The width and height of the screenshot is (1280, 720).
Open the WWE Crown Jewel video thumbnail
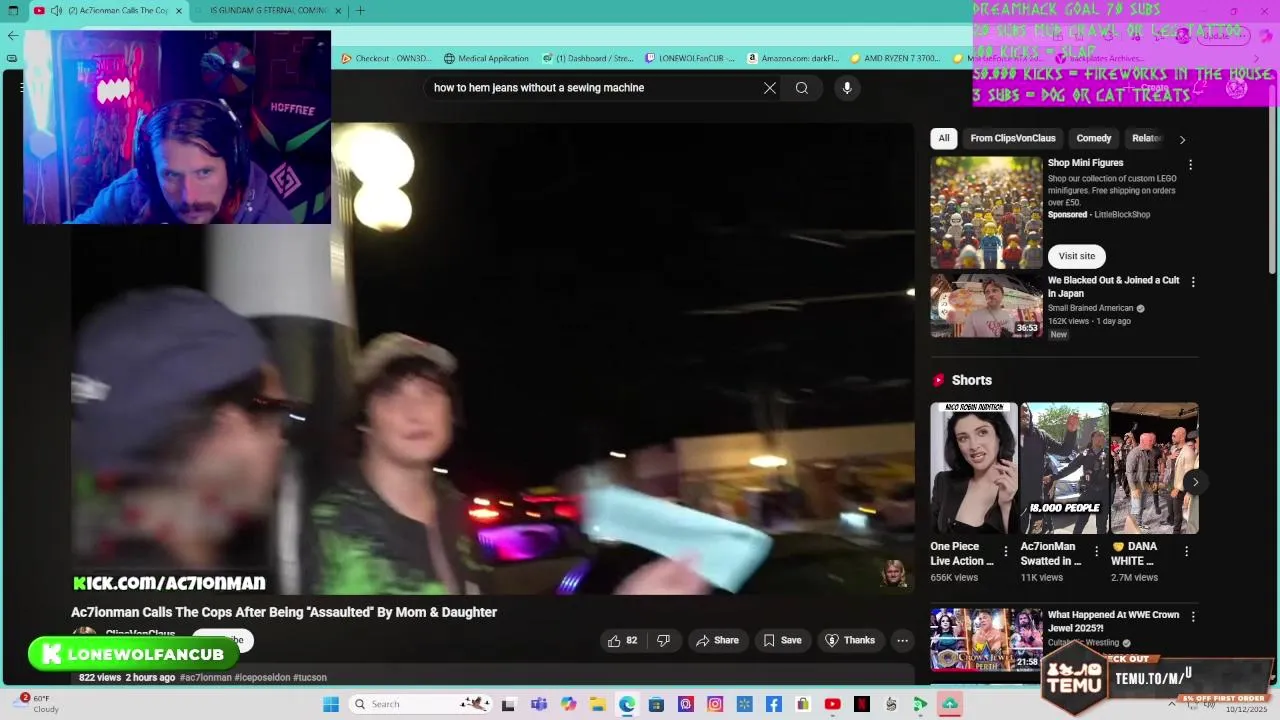(986, 640)
